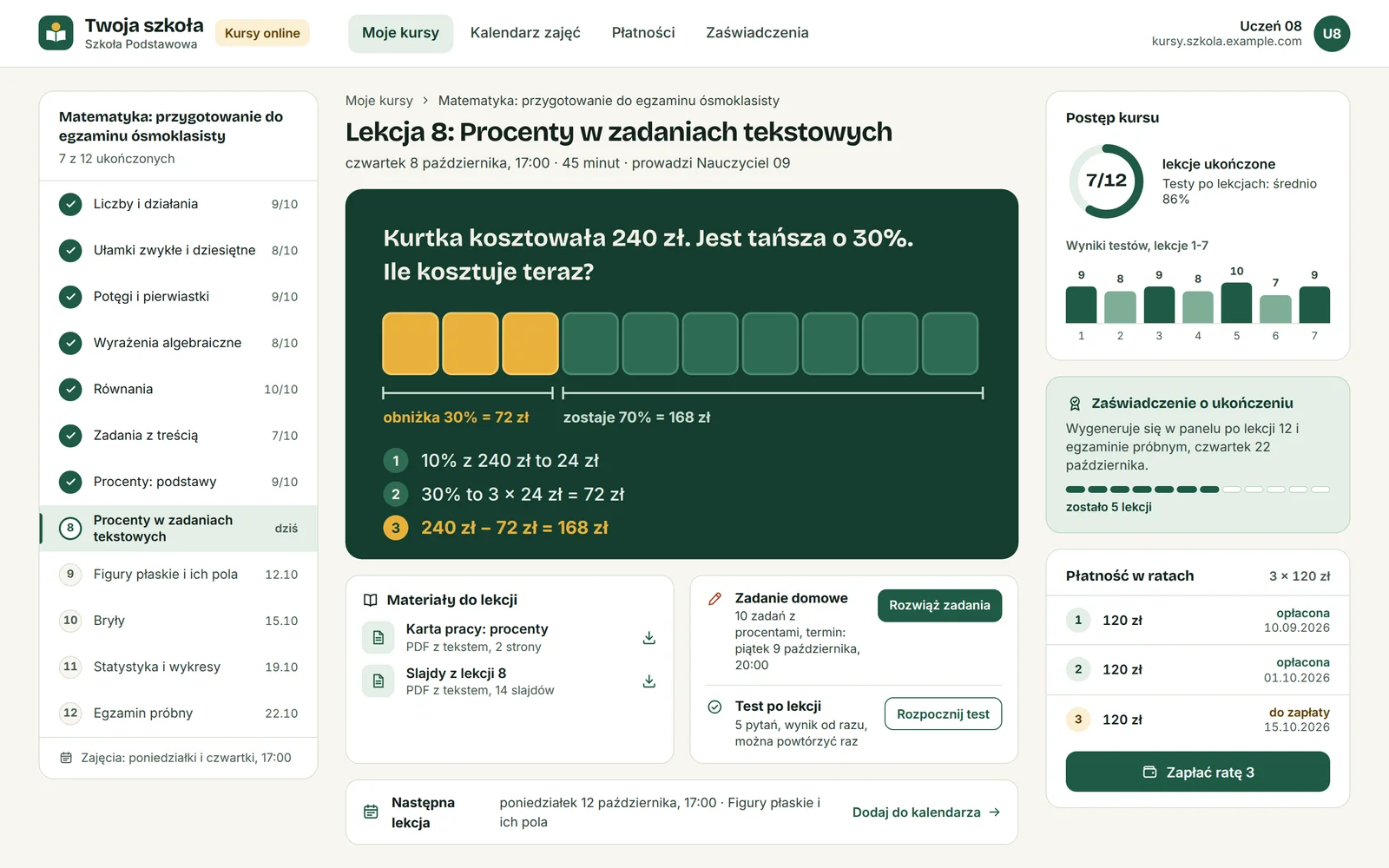Screen dimensions: 1389x868
Task: Click the Dodaj do kalendarza link
Action: [926, 812]
